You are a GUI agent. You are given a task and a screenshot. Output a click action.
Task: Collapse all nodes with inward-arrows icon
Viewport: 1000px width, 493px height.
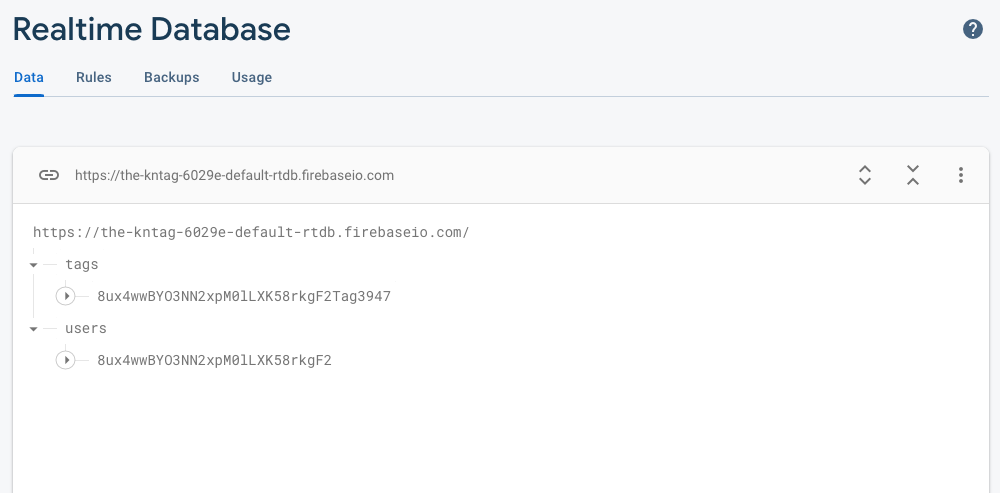(x=913, y=175)
